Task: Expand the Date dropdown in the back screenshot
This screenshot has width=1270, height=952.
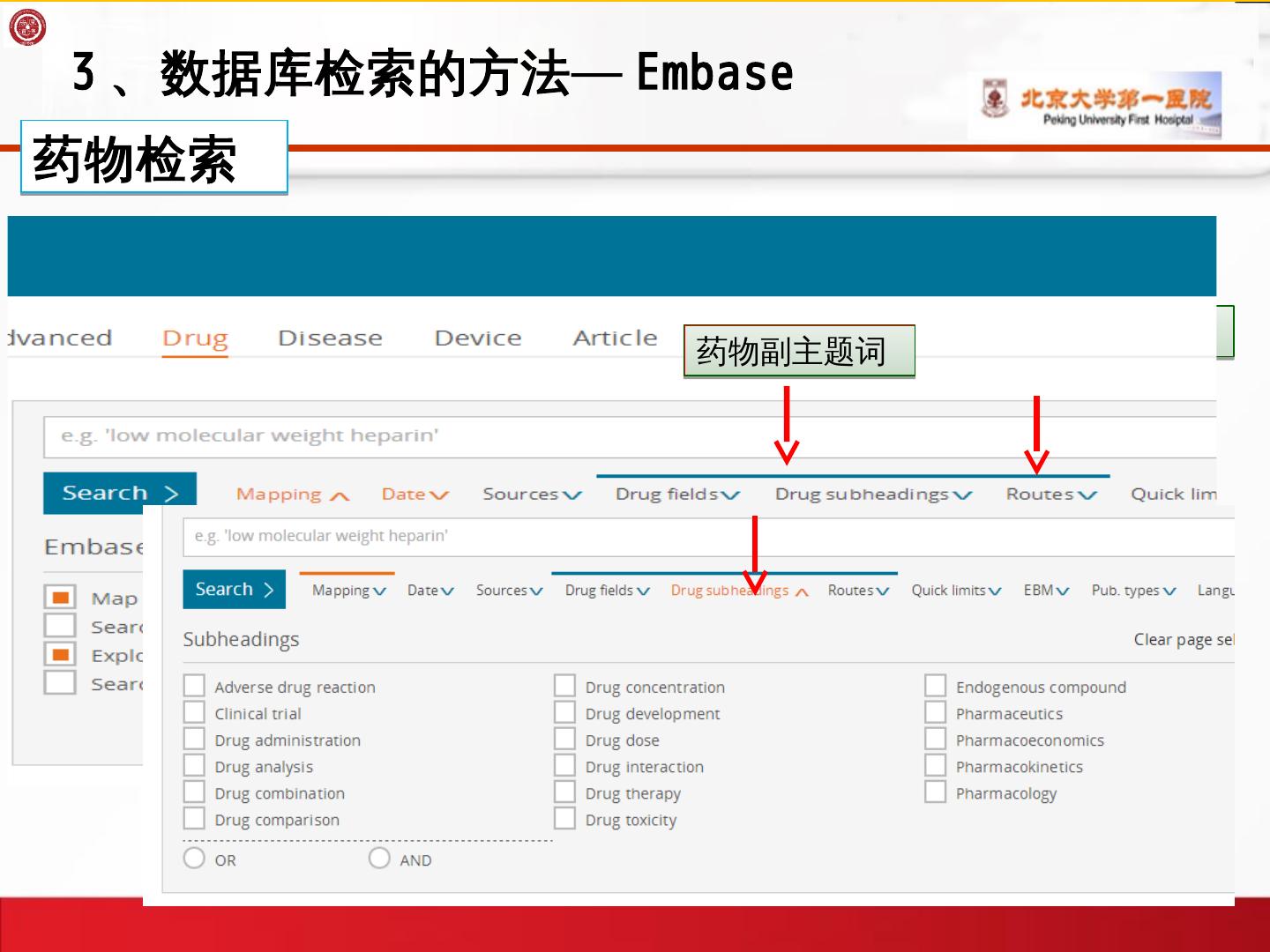Action: (415, 495)
